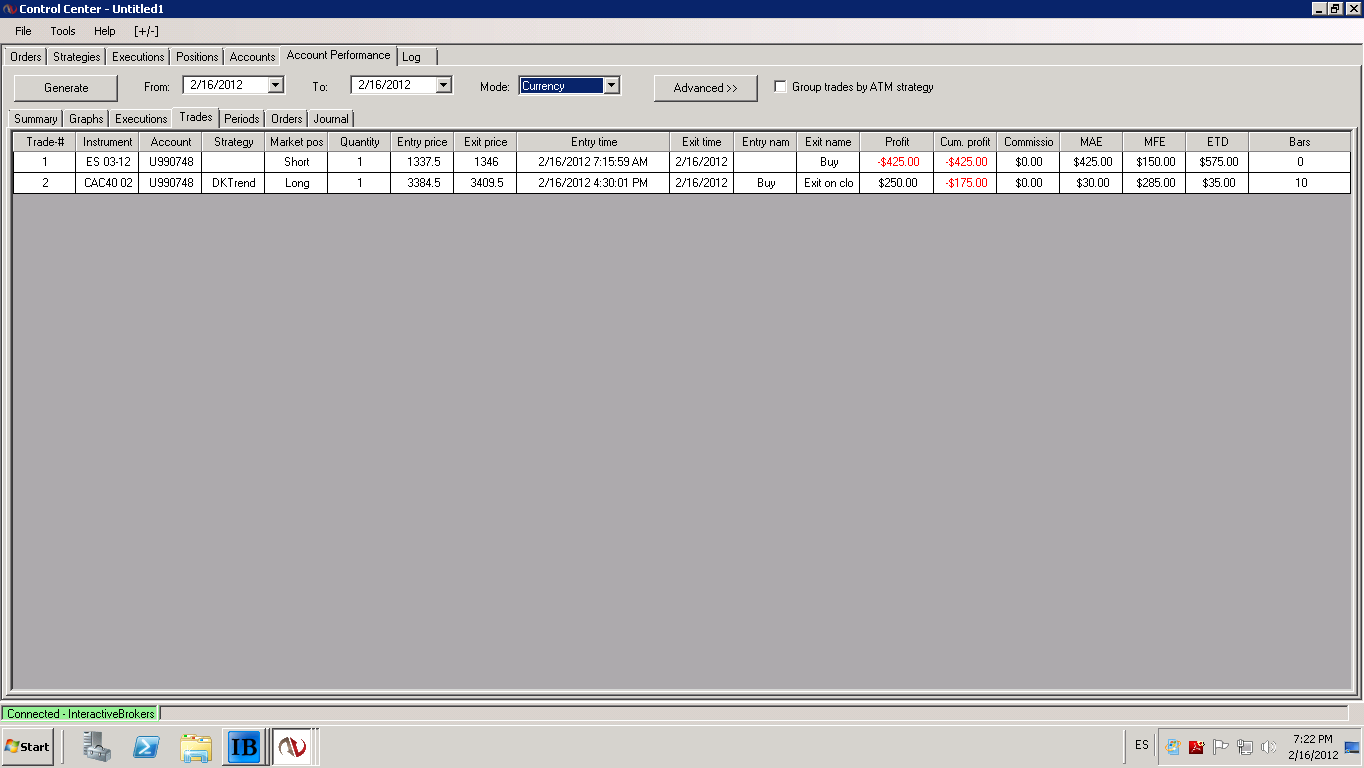
Task: Open the Start menu
Action: coord(28,746)
